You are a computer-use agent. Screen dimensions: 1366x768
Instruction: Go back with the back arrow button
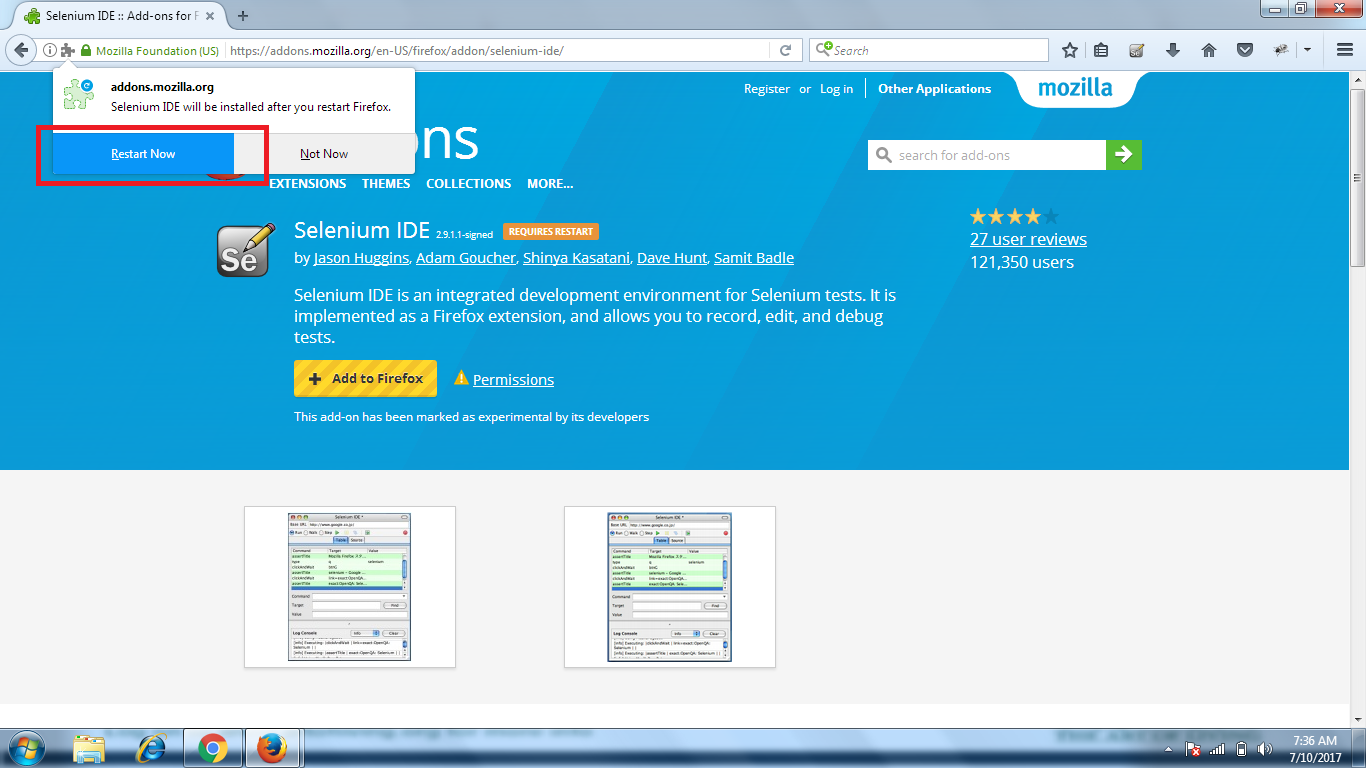pyautogui.click(x=20, y=50)
